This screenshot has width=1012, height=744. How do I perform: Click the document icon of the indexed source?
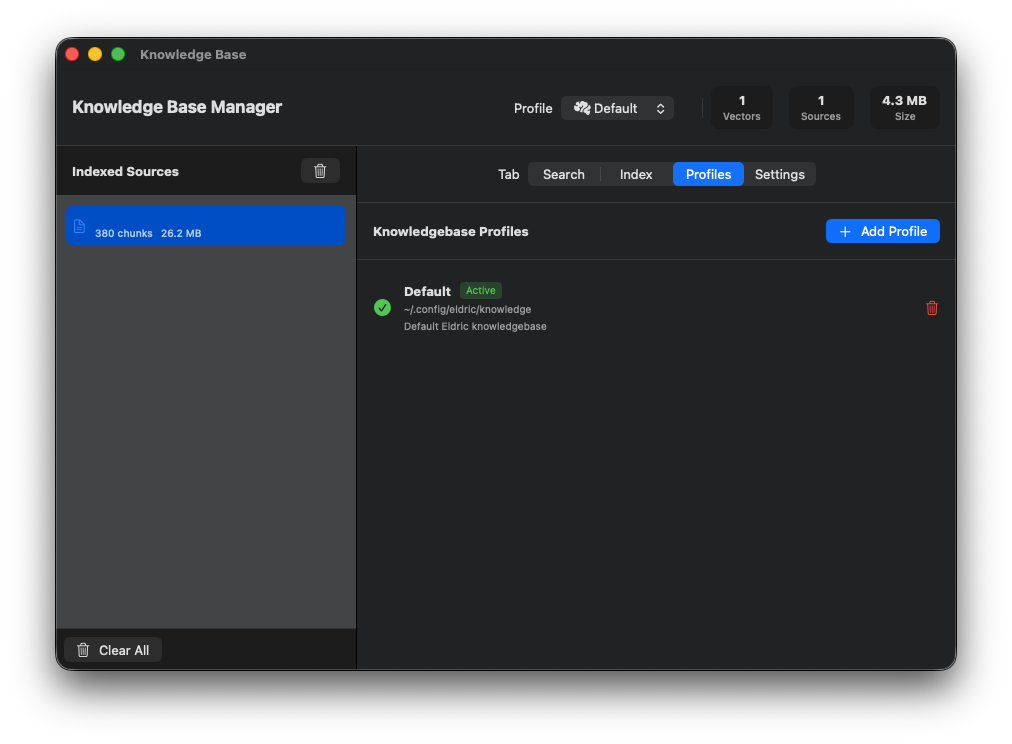80,226
